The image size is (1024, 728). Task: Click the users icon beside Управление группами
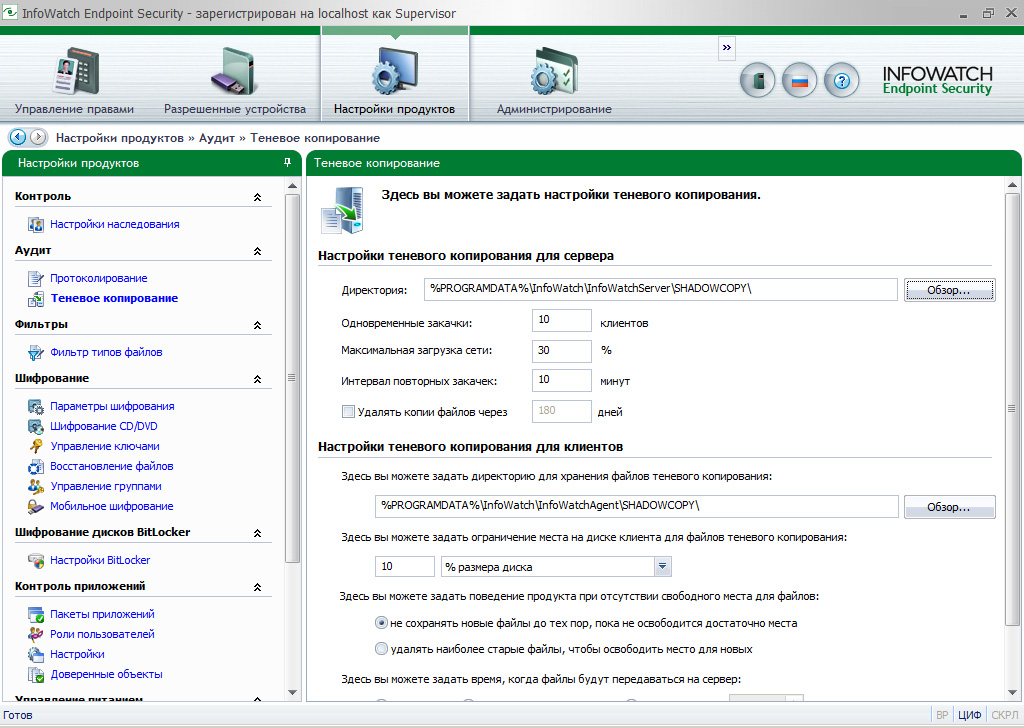coord(36,486)
